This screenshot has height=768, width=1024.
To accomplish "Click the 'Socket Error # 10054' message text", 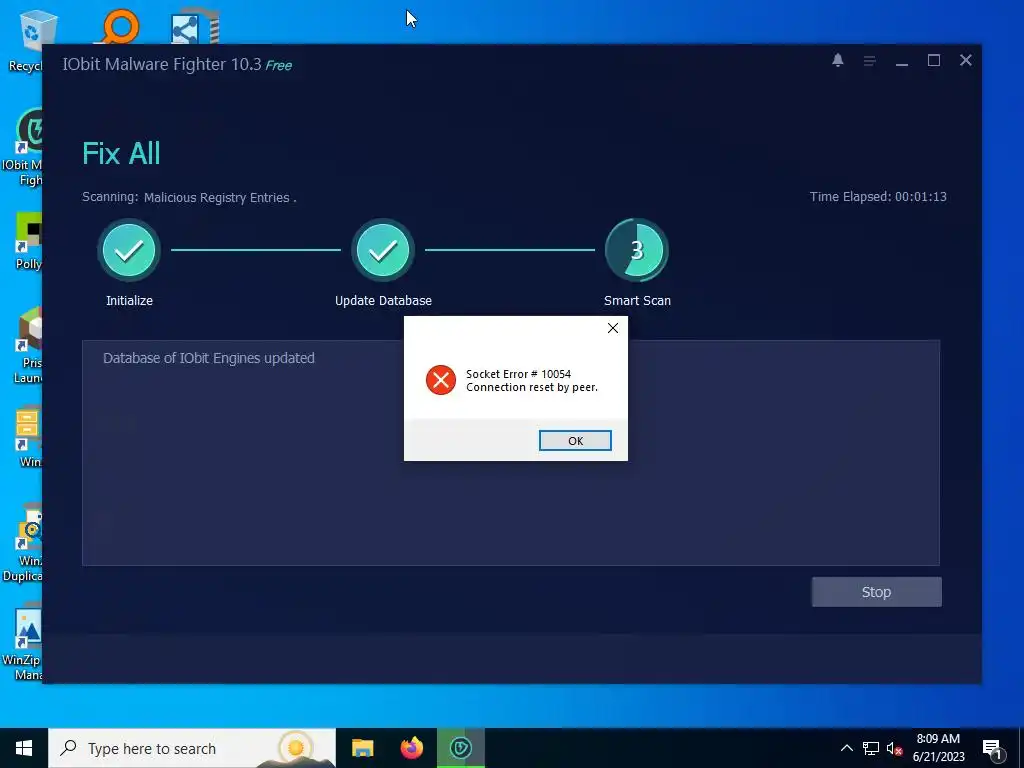I will (519, 374).
